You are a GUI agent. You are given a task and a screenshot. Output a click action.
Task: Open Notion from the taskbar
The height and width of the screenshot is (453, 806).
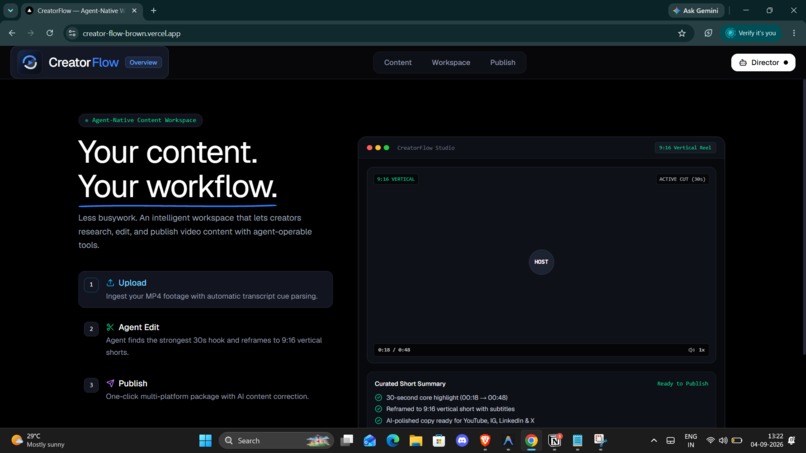554,441
